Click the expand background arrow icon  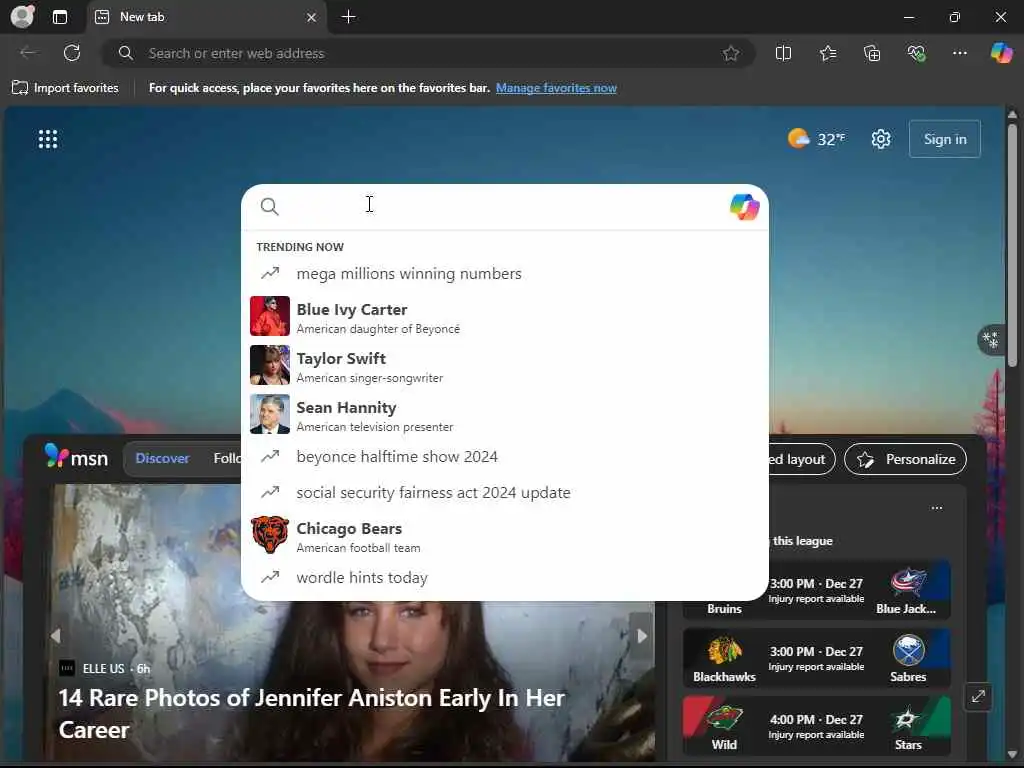click(x=978, y=697)
